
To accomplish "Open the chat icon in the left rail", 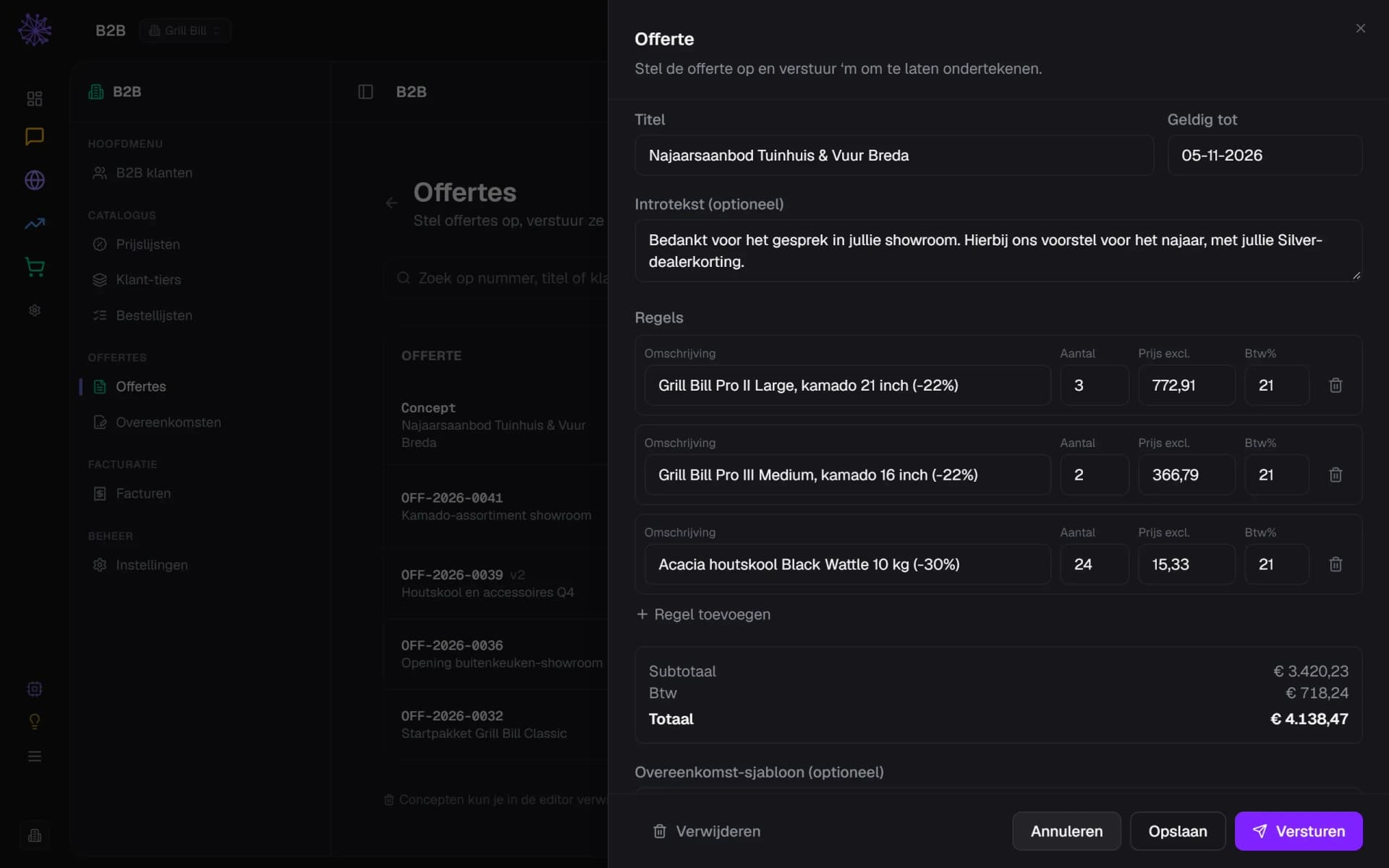I will pyautogui.click(x=35, y=137).
